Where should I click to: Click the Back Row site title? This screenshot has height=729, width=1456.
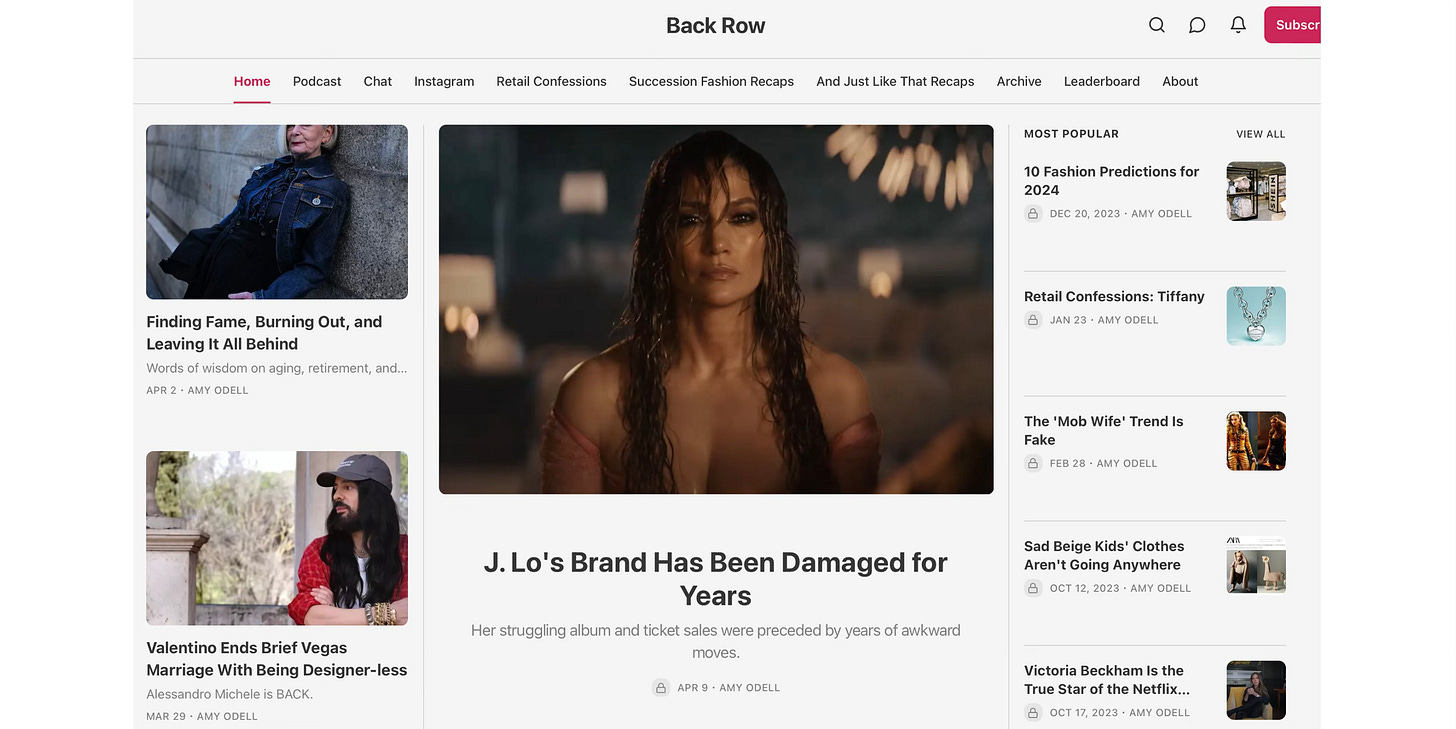click(x=716, y=26)
